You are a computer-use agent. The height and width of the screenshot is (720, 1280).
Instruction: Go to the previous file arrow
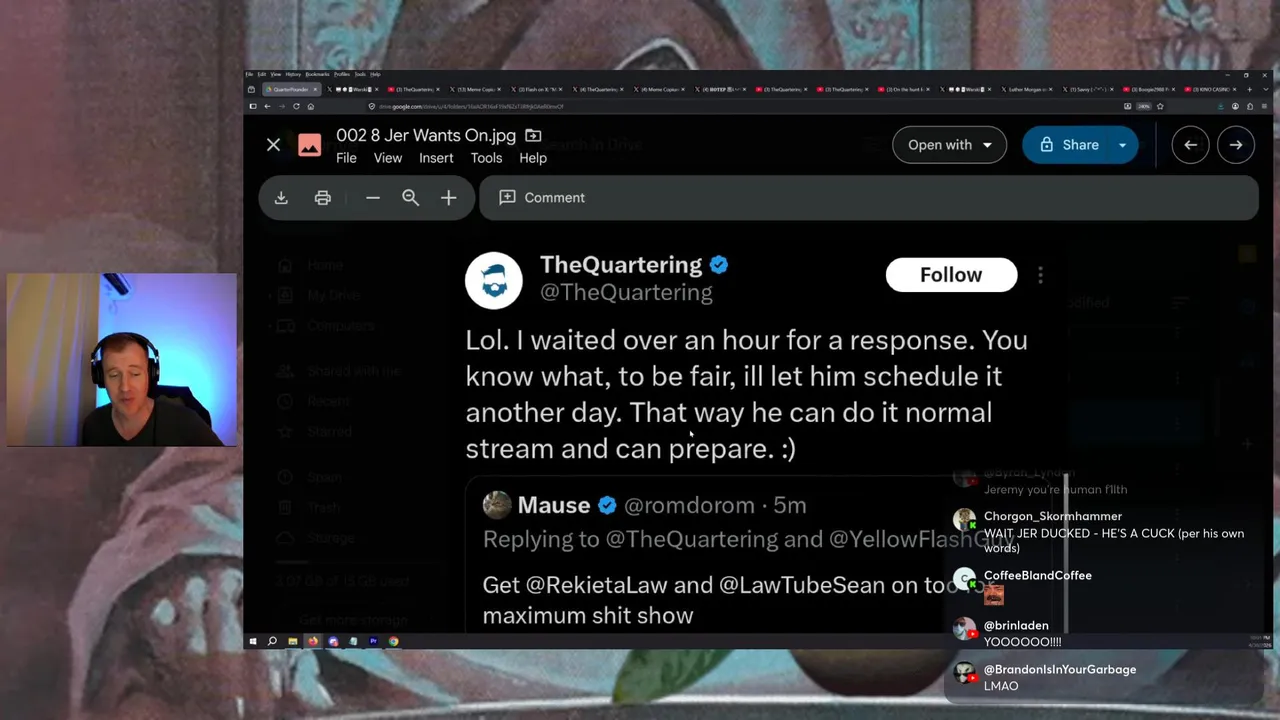click(1190, 145)
